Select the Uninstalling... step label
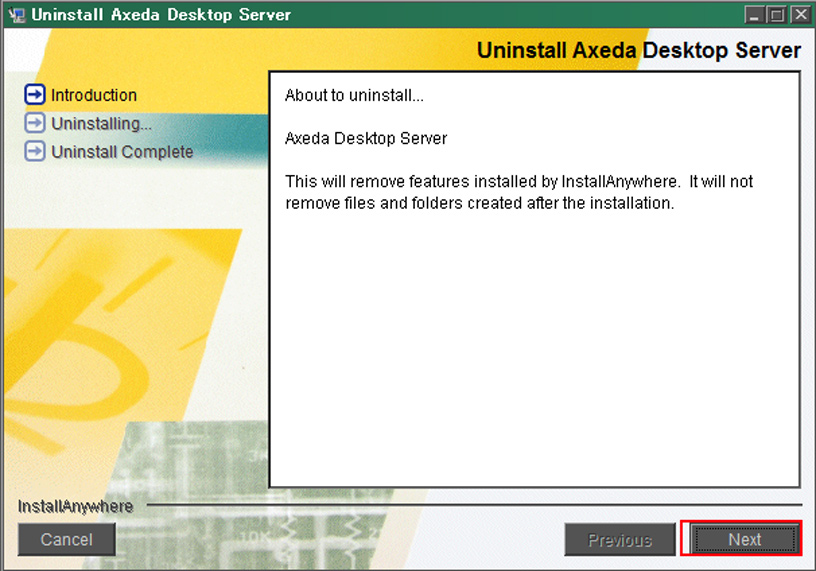 [101, 124]
